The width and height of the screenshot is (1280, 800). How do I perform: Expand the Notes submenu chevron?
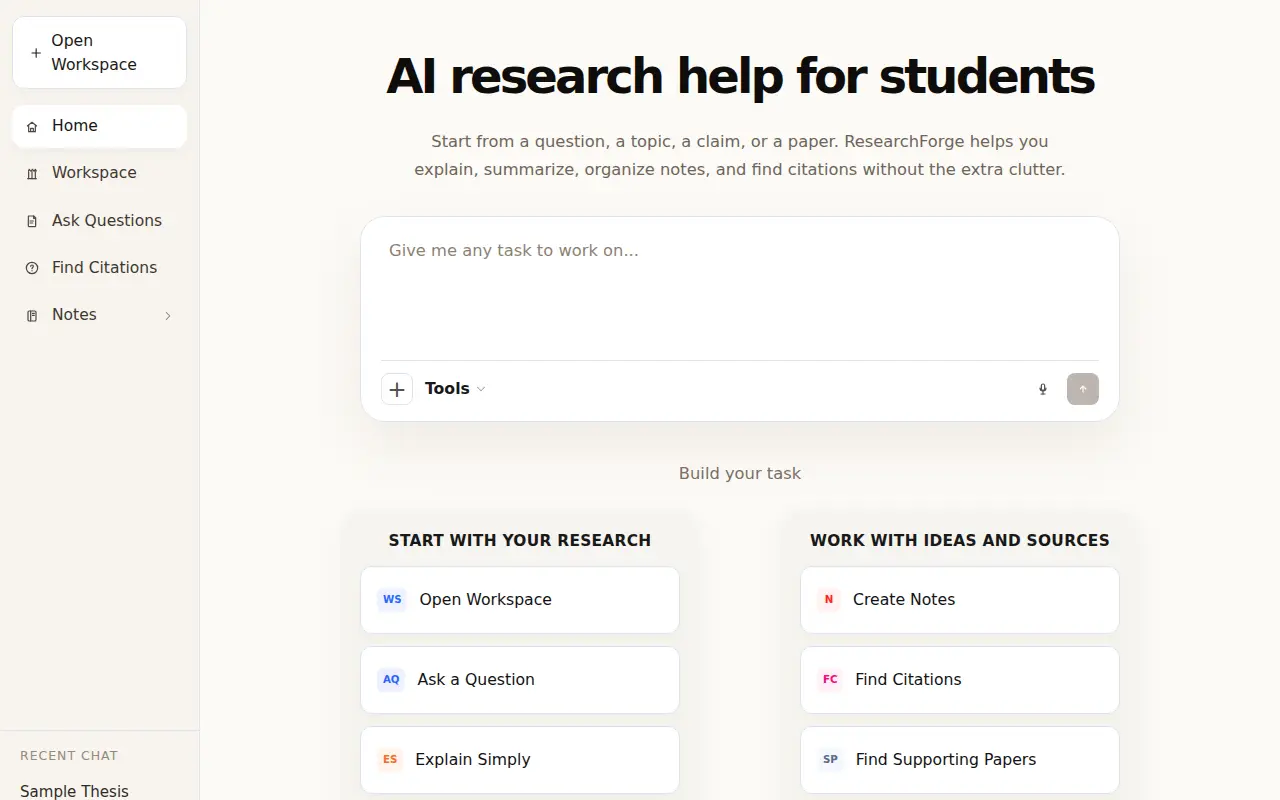click(x=168, y=316)
